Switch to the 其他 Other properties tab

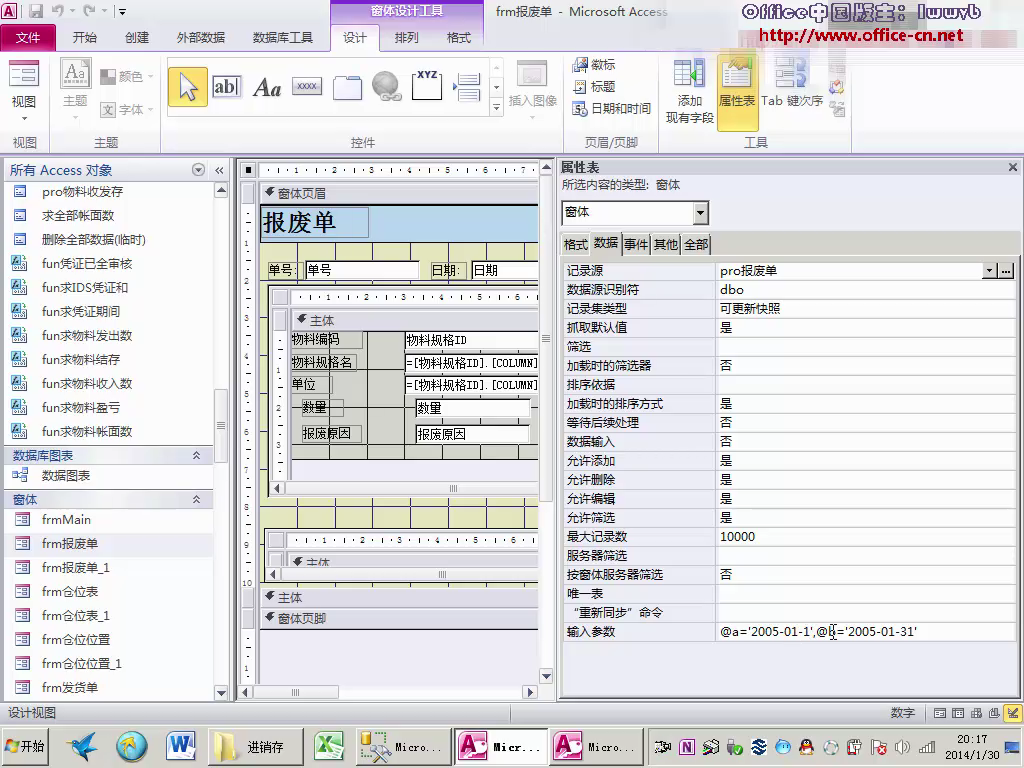(666, 244)
